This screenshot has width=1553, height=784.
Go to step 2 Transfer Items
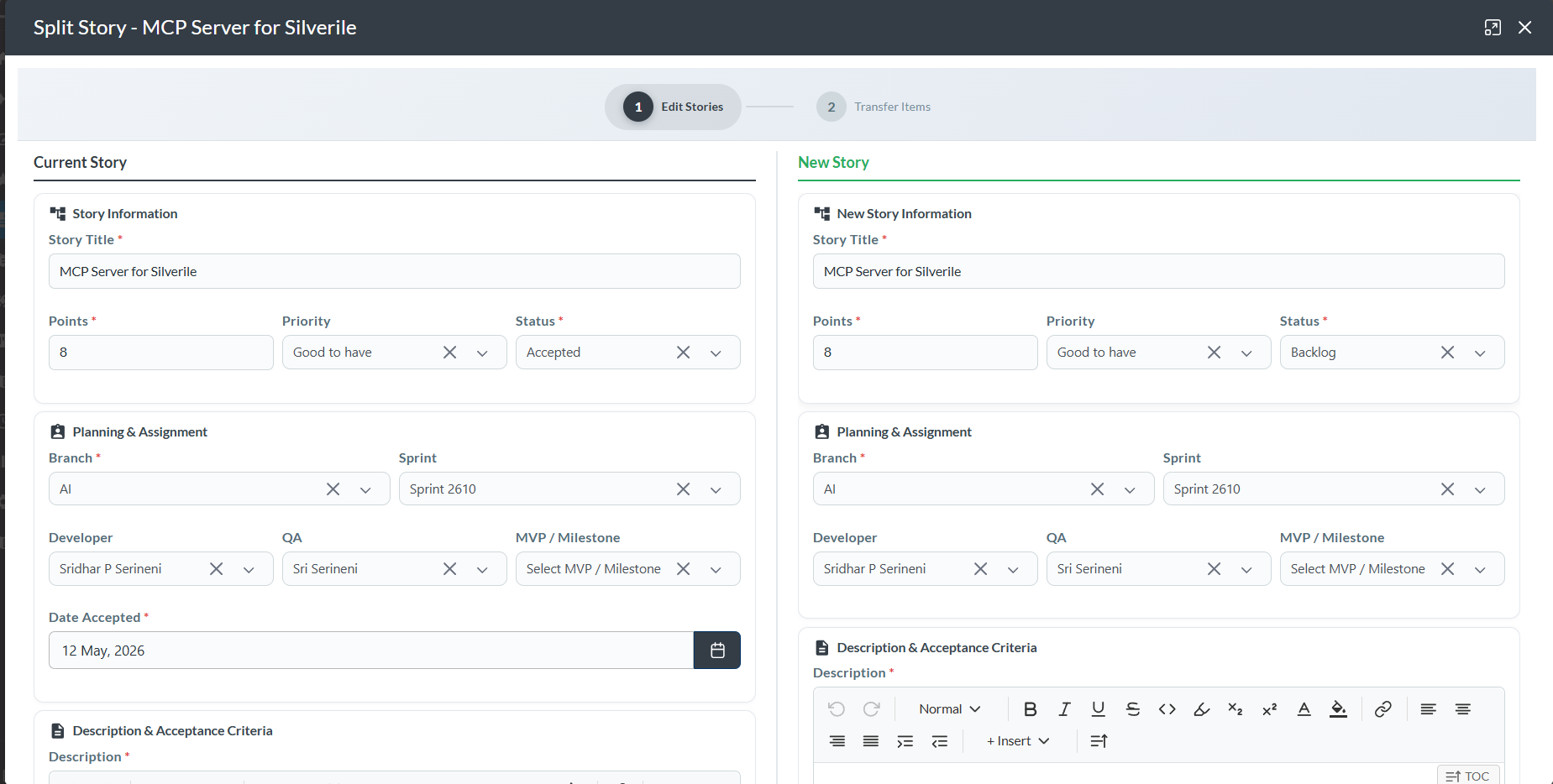coord(874,107)
